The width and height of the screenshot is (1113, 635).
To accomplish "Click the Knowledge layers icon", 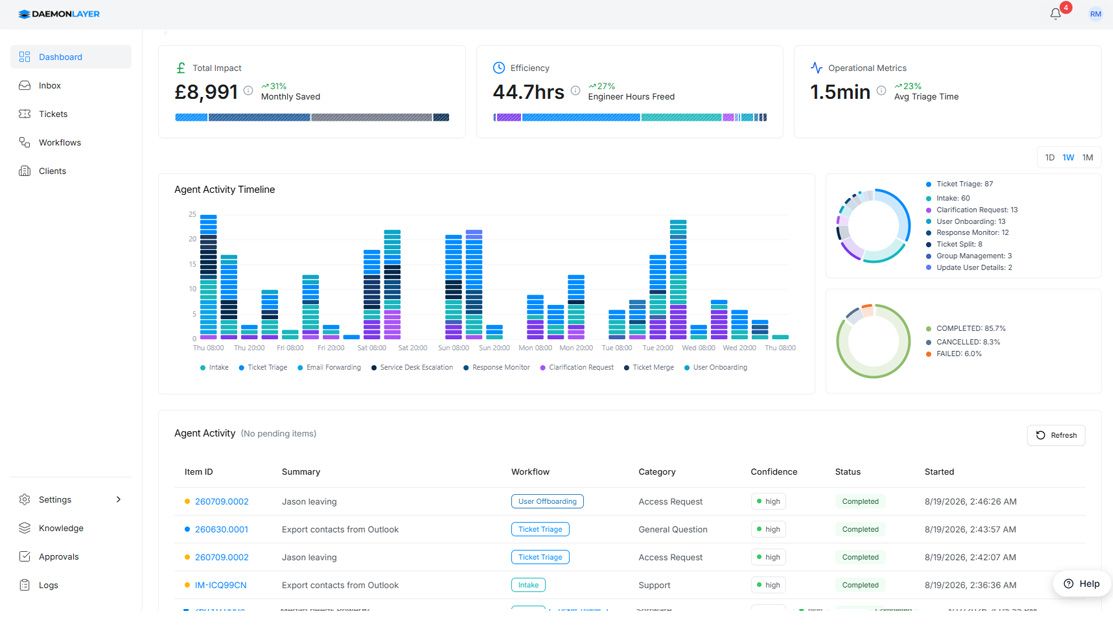I will [25, 528].
